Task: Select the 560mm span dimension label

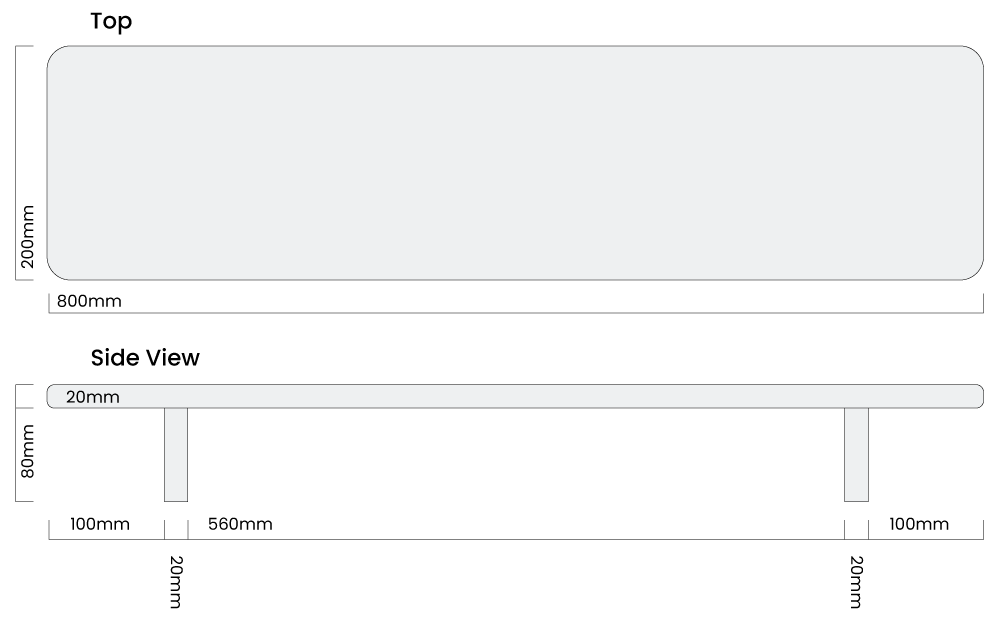Action: pos(240,524)
